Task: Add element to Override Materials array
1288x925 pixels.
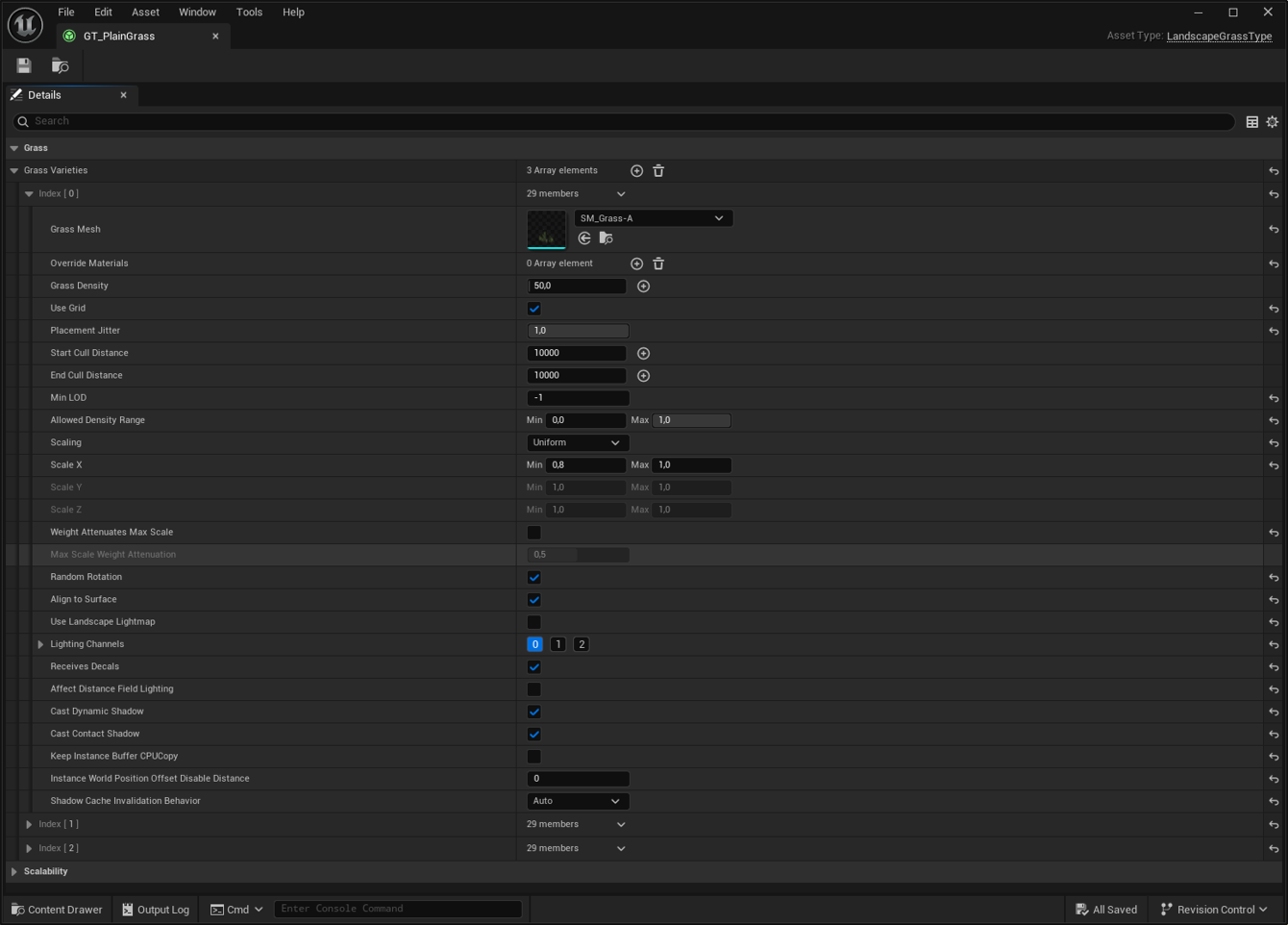Action: tap(636, 263)
